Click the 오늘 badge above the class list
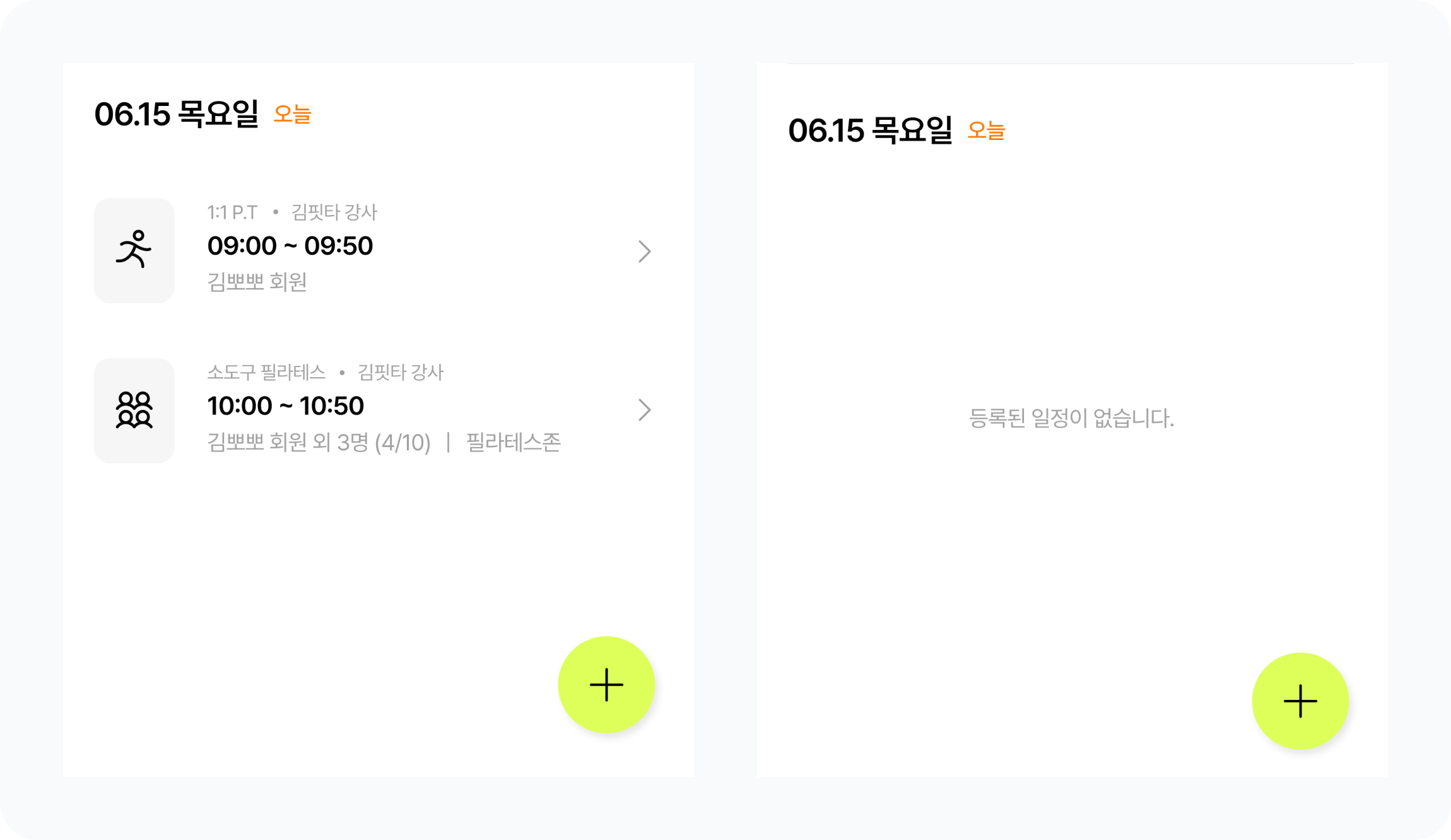This screenshot has height=840, width=1451. coord(292,115)
